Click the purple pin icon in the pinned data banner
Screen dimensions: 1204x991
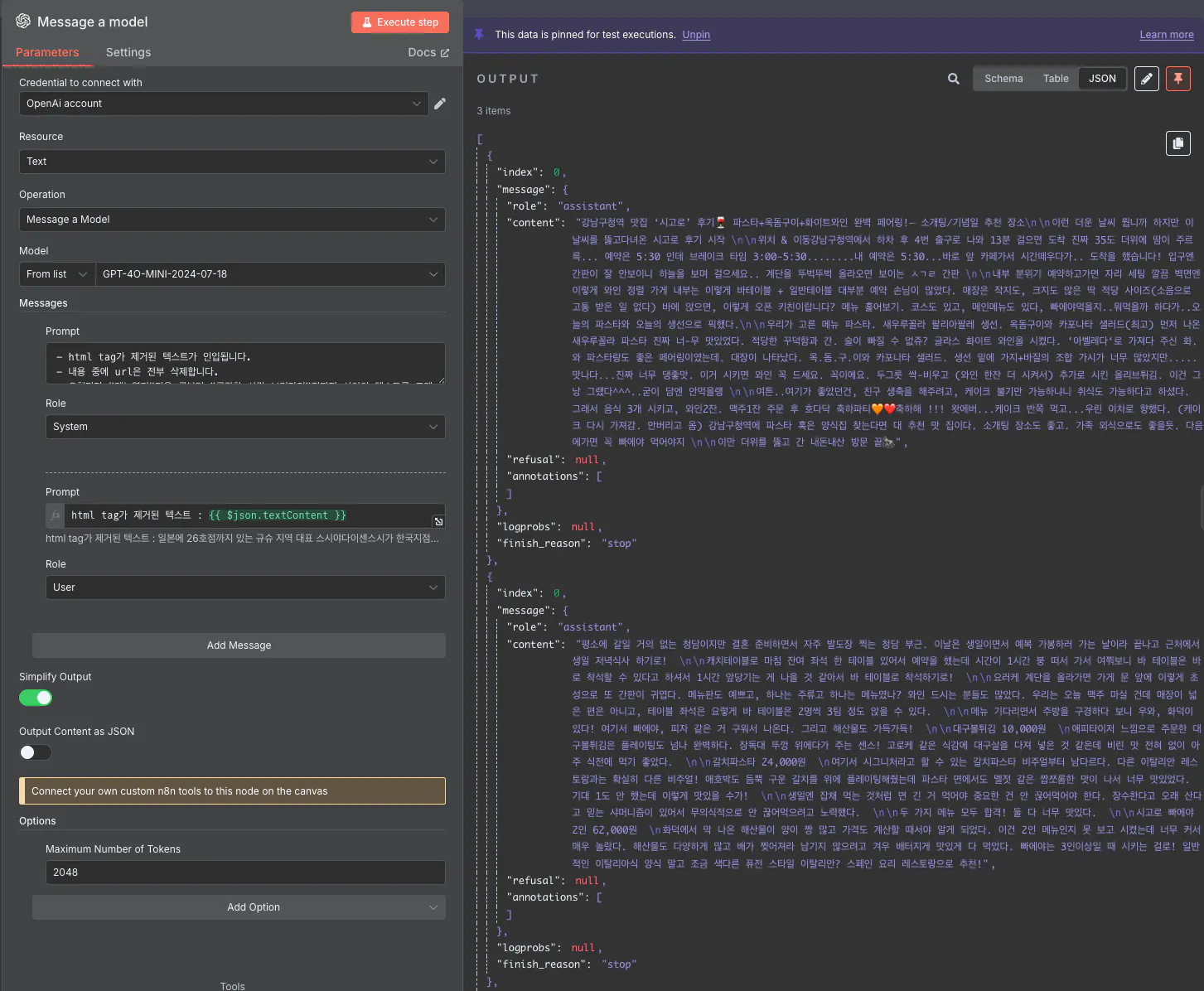[x=479, y=35]
